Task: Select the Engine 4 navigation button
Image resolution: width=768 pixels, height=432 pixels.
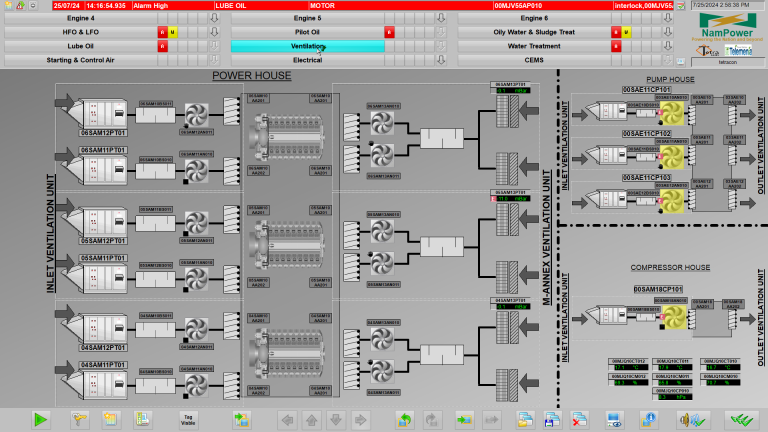Action: click(x=81, y=18)
